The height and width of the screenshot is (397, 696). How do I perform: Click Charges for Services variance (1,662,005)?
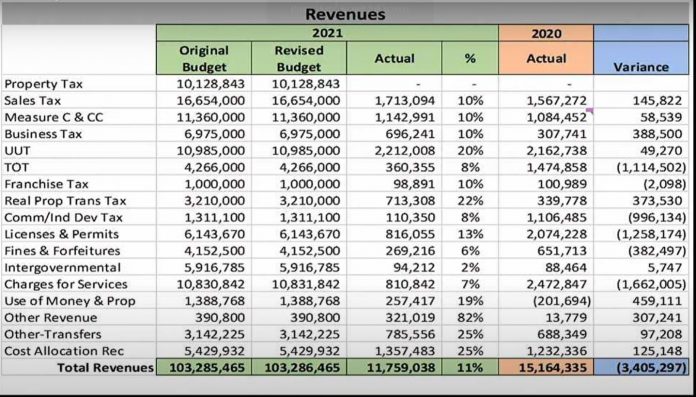(x=651, y=284)
